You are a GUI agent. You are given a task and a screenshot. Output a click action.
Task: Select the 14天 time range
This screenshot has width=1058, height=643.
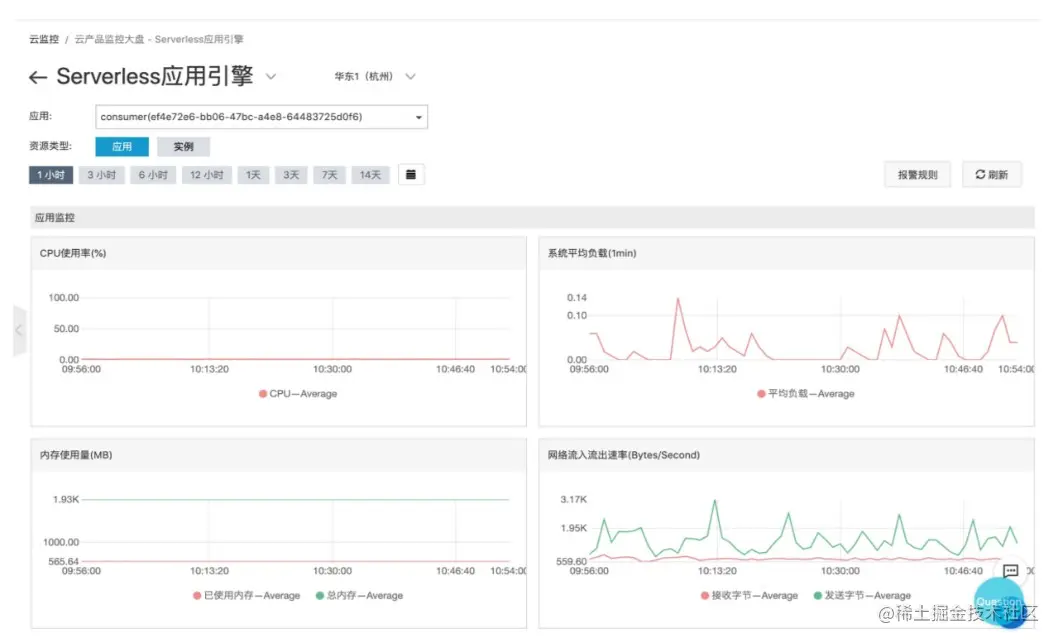pos(370,175)
